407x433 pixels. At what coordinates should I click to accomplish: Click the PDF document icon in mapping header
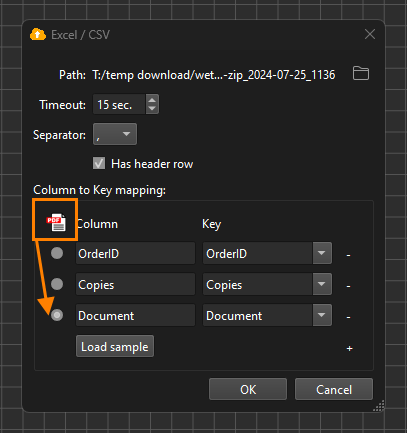56,222
